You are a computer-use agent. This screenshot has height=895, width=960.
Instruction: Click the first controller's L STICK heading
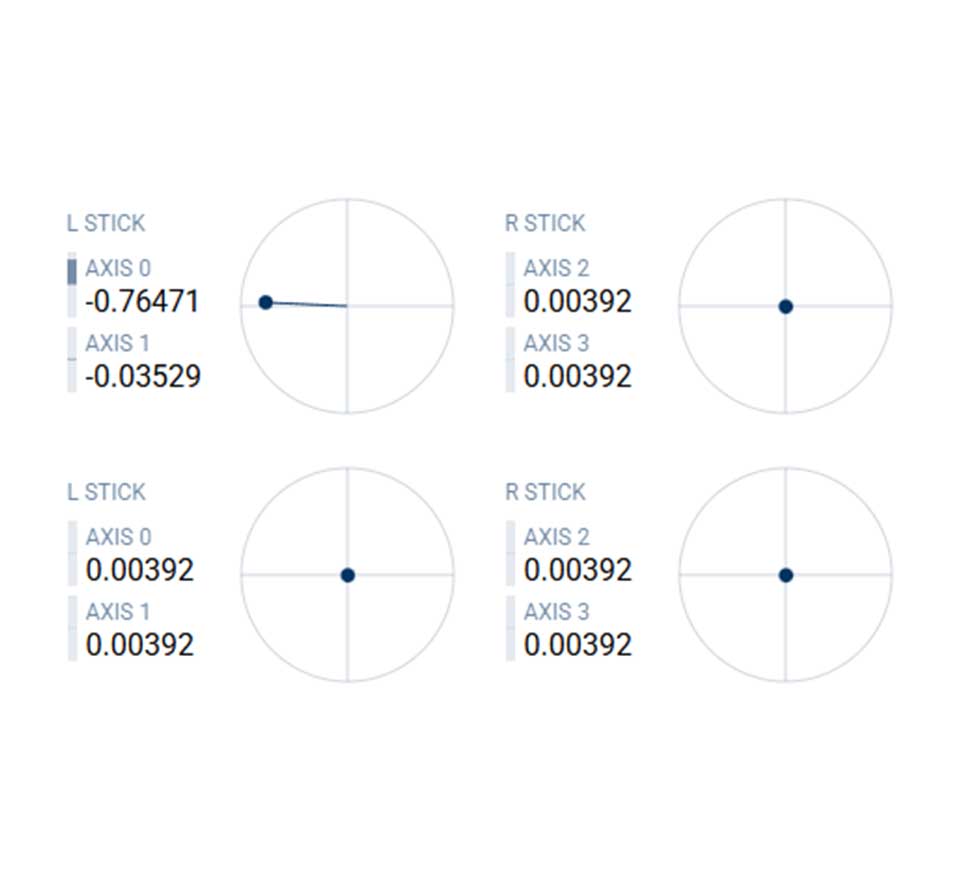pyautogui.click(x=105, y=223)
